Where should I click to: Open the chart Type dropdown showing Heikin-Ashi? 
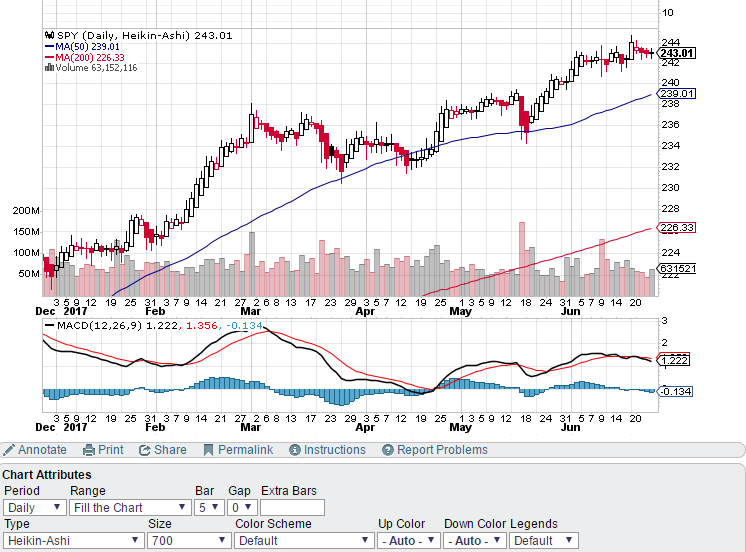pyautogui.click(x=73, y=540)
